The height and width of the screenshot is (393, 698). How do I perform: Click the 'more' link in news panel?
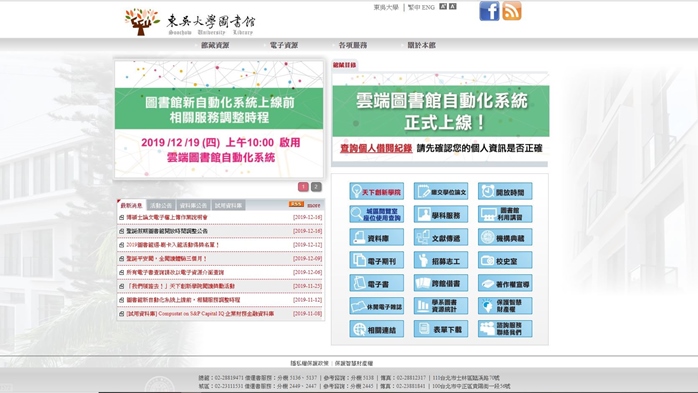tap(314, 205)
